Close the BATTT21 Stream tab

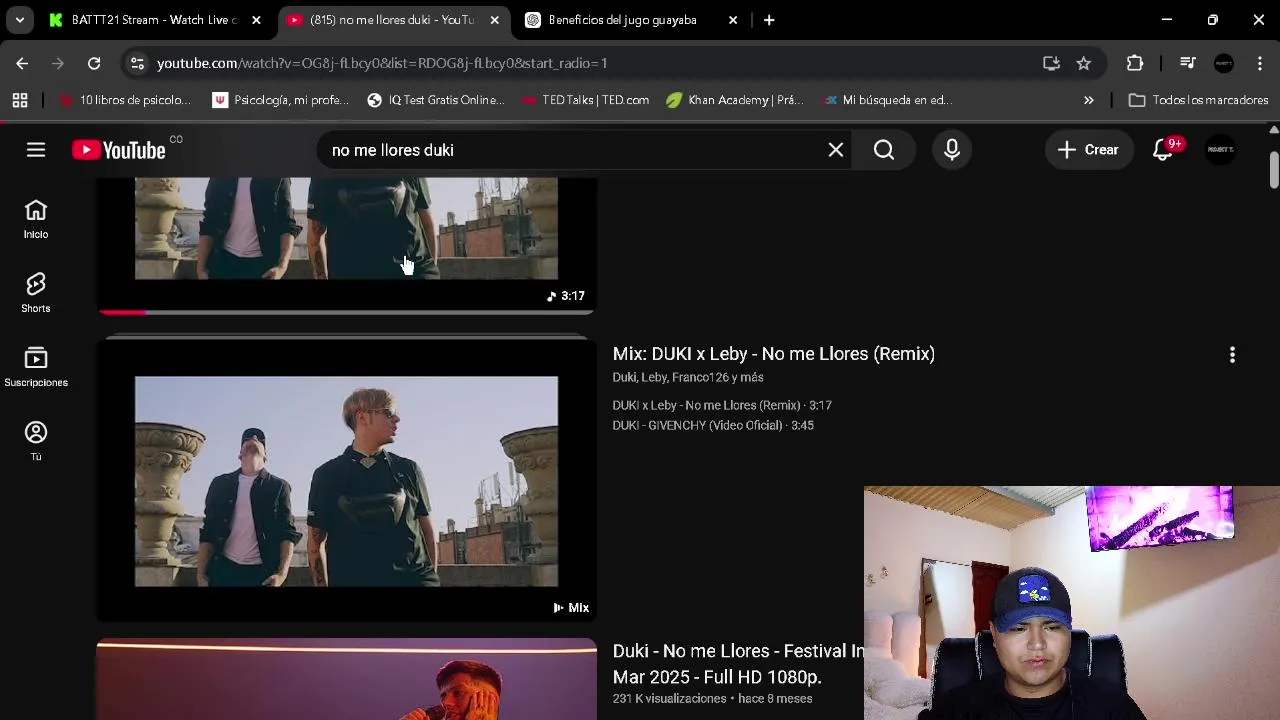click(x=256, y=20)
